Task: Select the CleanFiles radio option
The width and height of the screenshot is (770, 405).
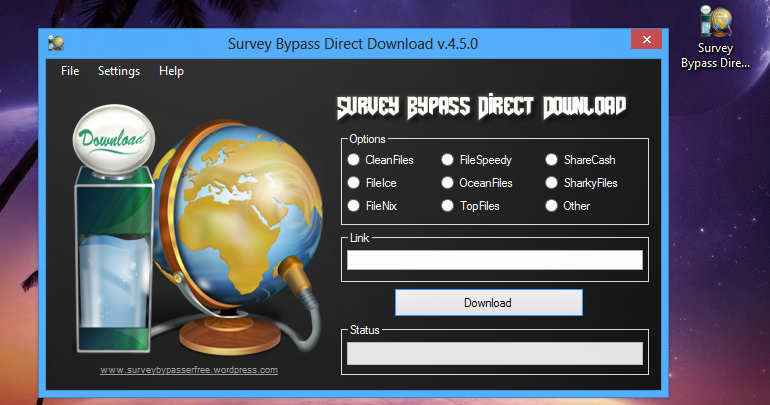Action: [381, 160]
